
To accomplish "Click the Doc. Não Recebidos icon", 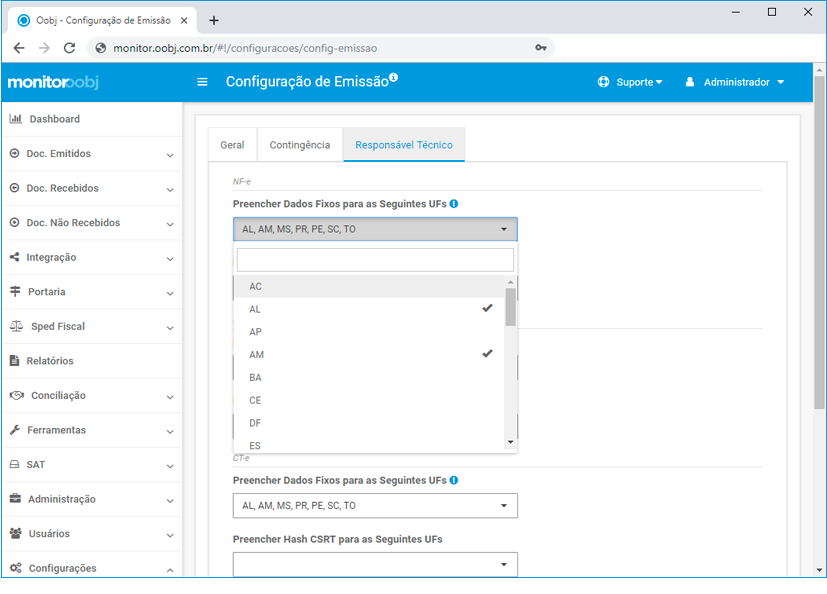I will point(15,223).
